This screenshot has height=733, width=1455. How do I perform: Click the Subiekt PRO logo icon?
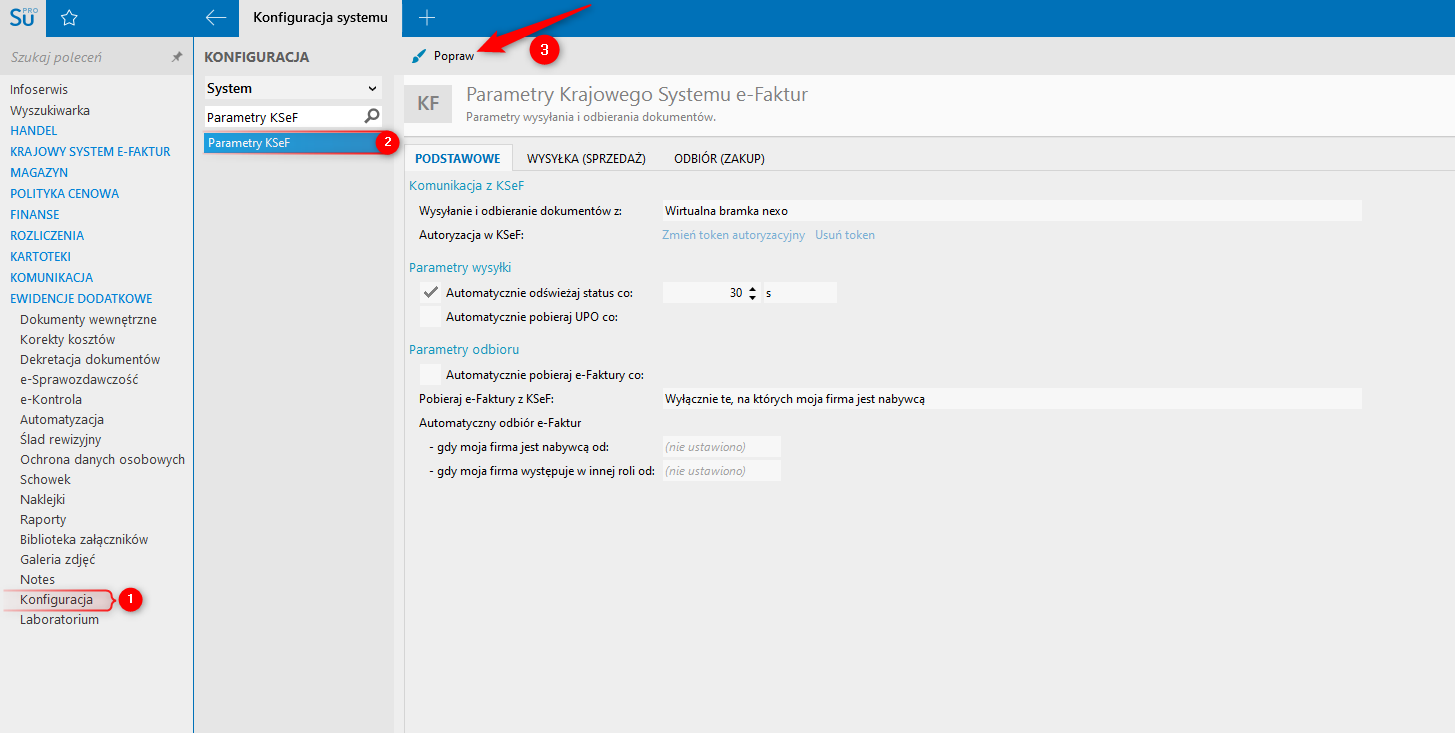pyautogui.click(x=22, y=17)
